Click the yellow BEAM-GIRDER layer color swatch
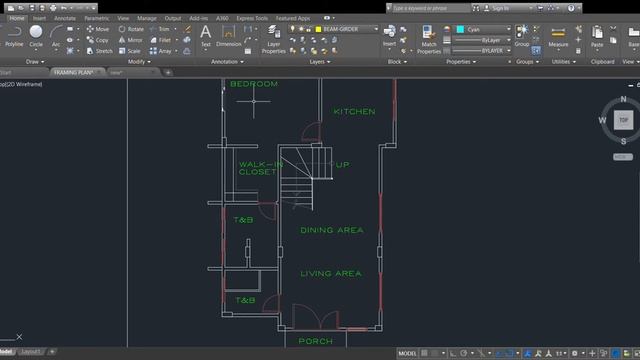The image size is (640, 360). click(x=318, y=29)
